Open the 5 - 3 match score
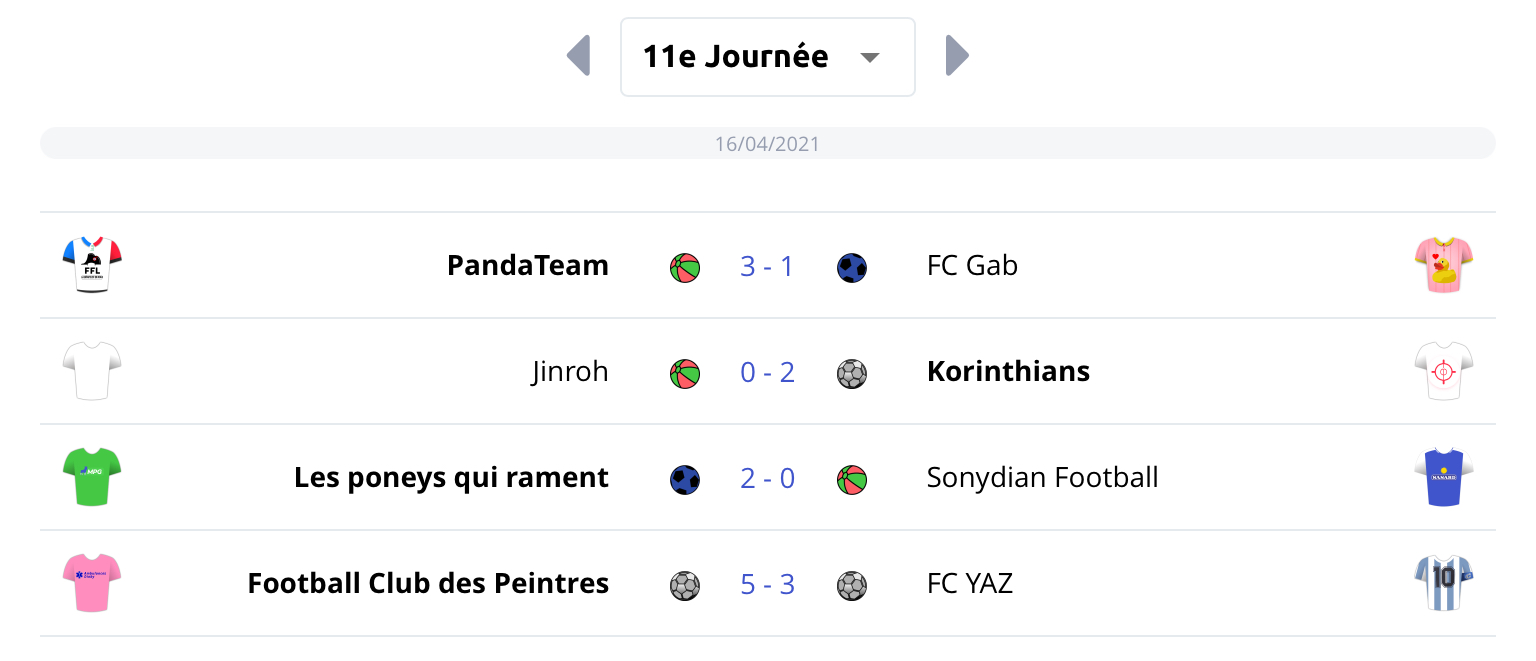 [x=768, y=584]
